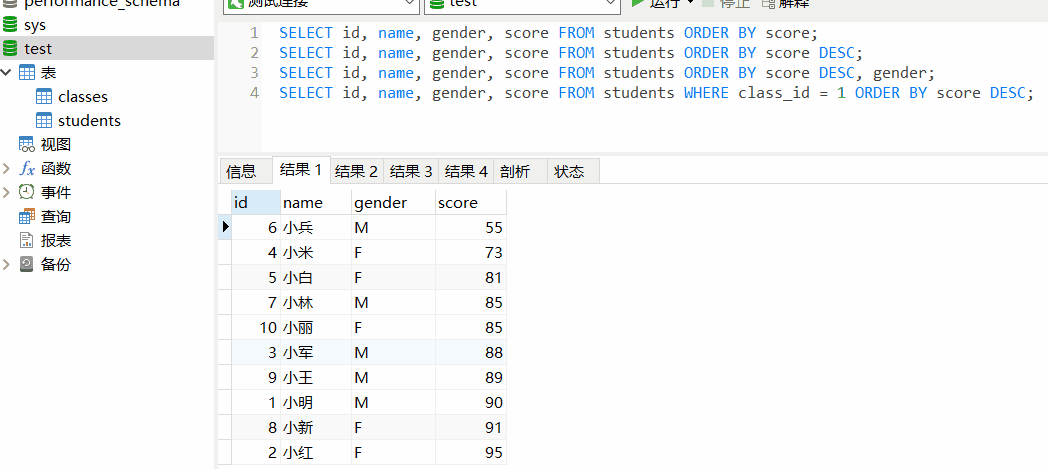Select the sys database icon
Image resolution: width=1048 pixels, height=469 pixels.
coord(10,25)
